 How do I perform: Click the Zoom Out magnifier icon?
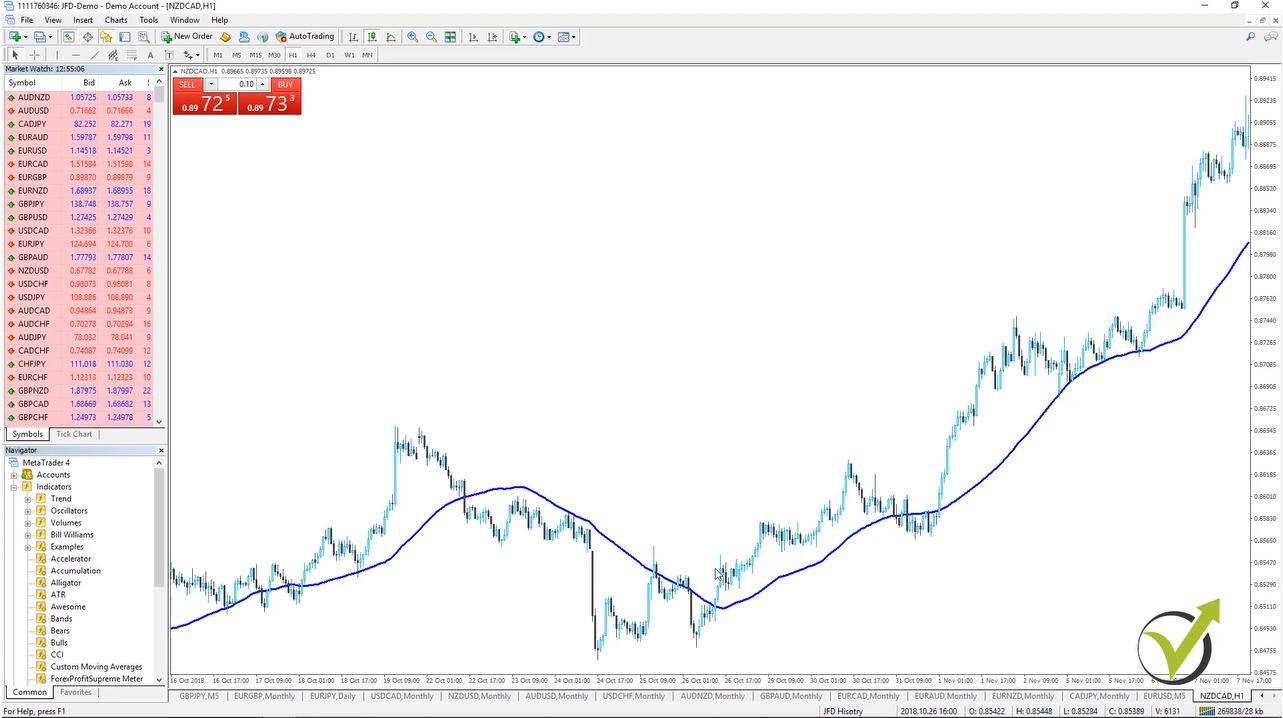coord(431,37)
